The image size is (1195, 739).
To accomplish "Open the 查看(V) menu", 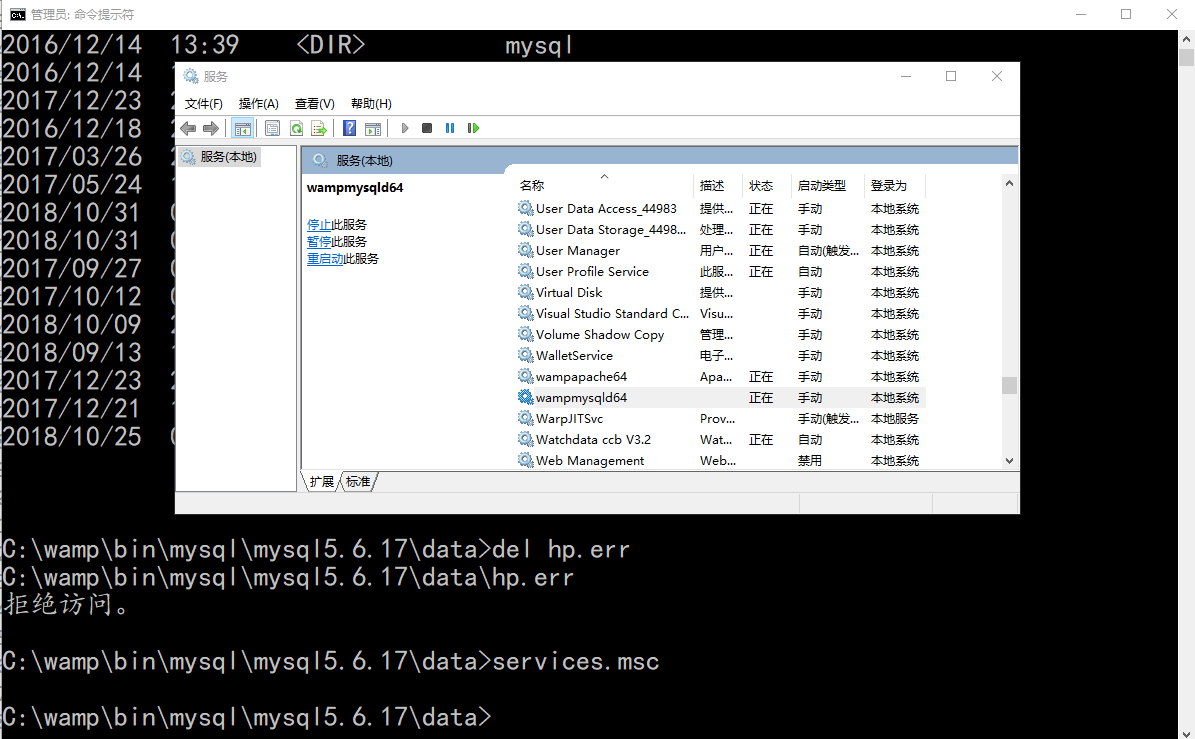I will tap(314, 104).
